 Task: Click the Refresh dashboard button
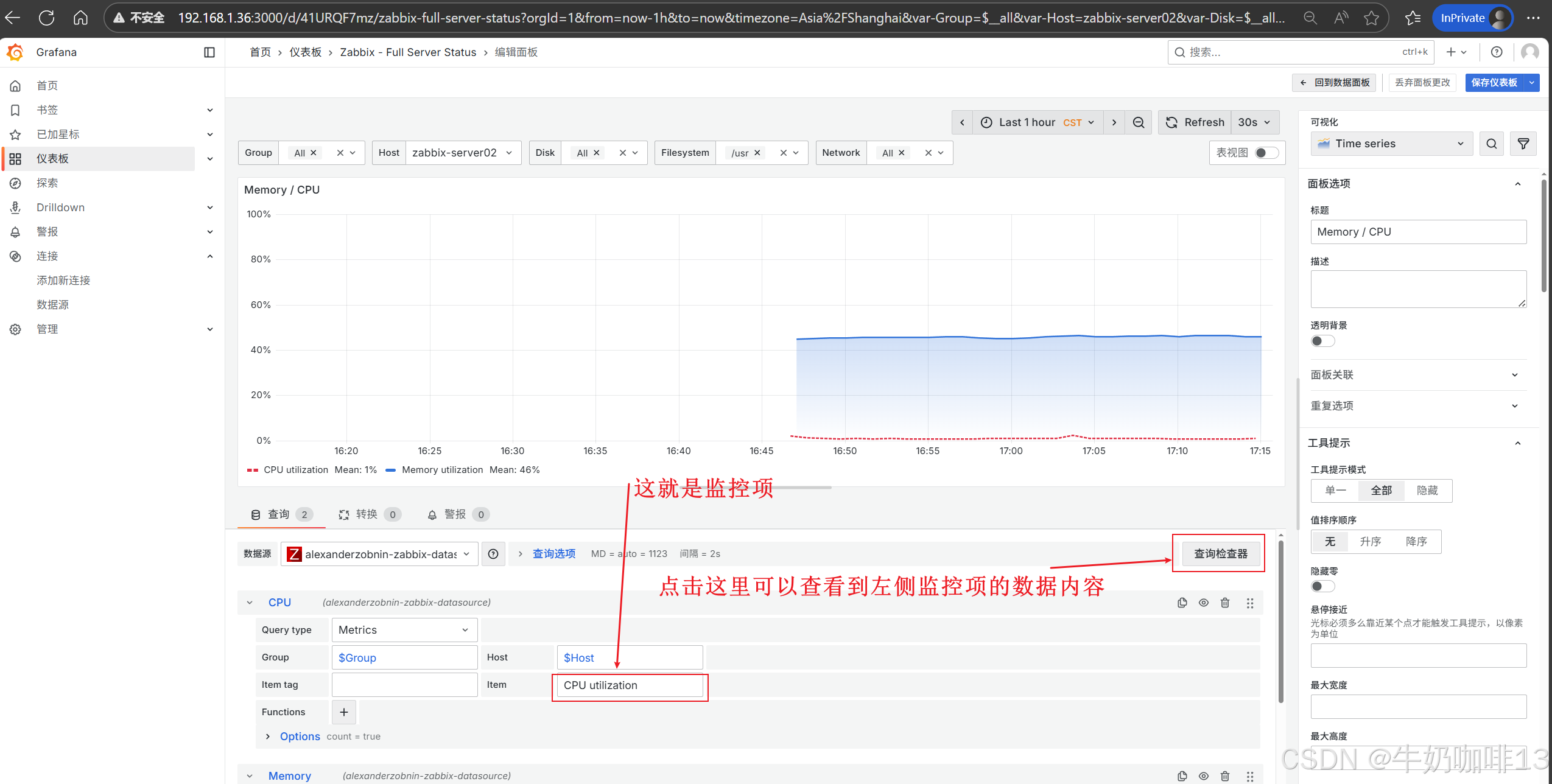pyautogui.click(x=1195, y=122)
